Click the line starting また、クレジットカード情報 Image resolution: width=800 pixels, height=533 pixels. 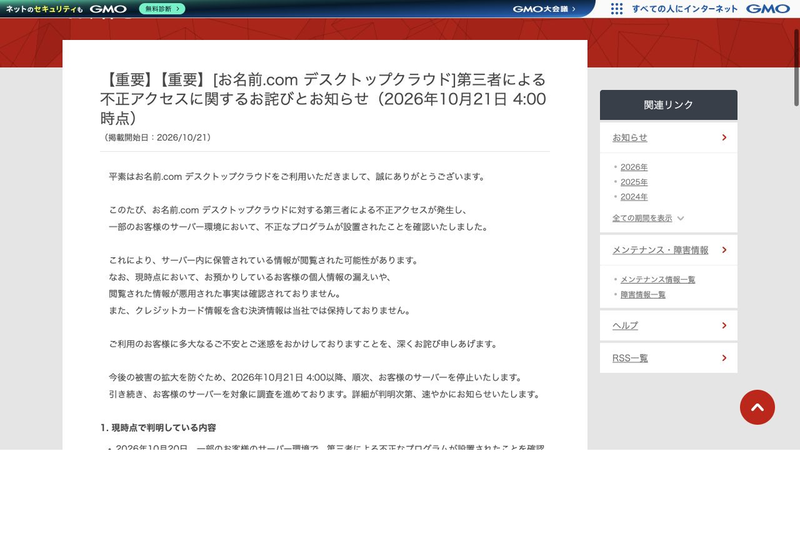pyautogui.click(x=260, y=310)
